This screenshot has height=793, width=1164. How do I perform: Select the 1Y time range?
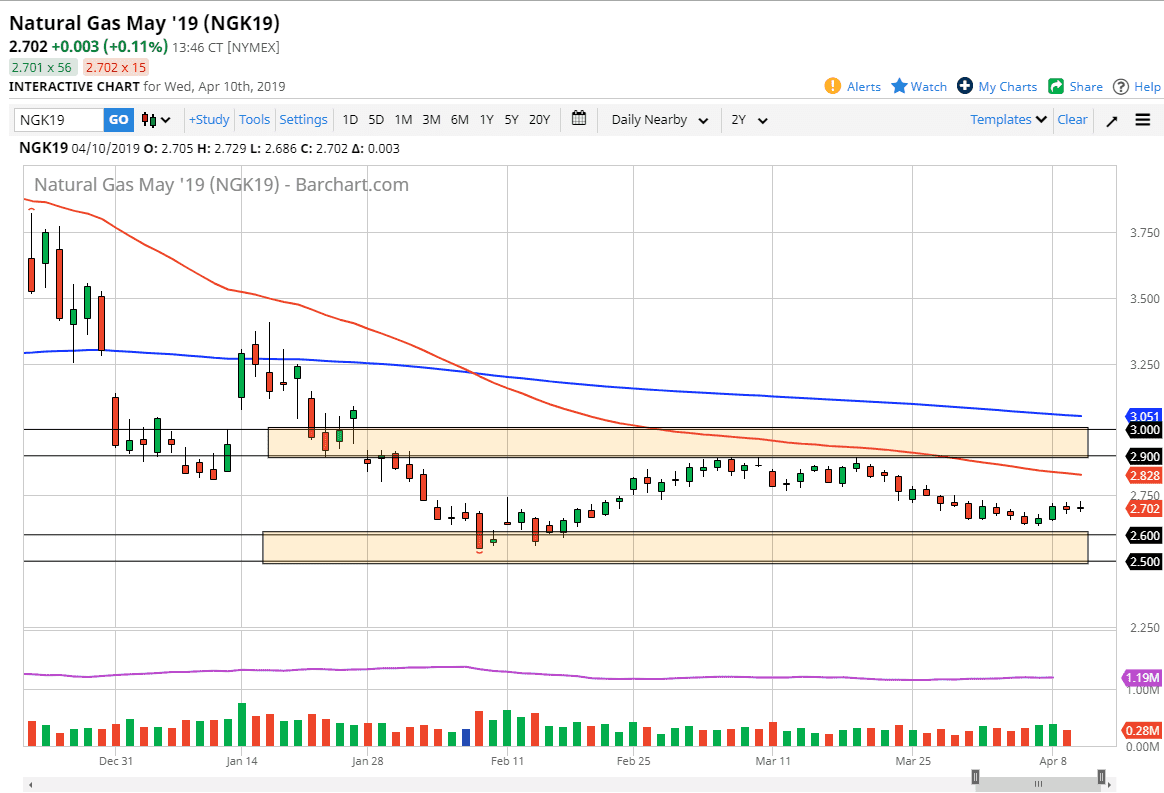486,120
